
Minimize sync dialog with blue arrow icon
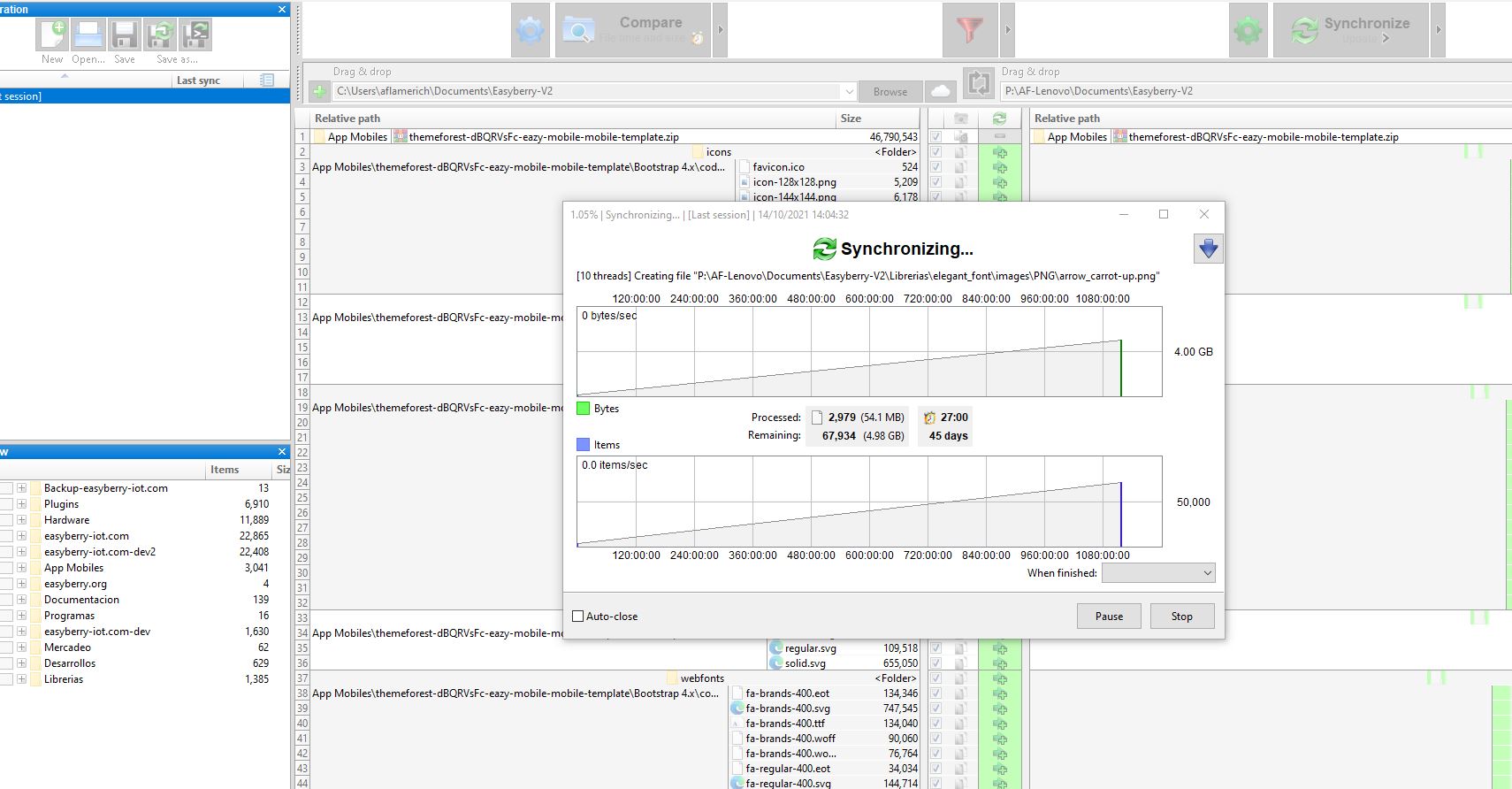click(x=1208, y=249)
